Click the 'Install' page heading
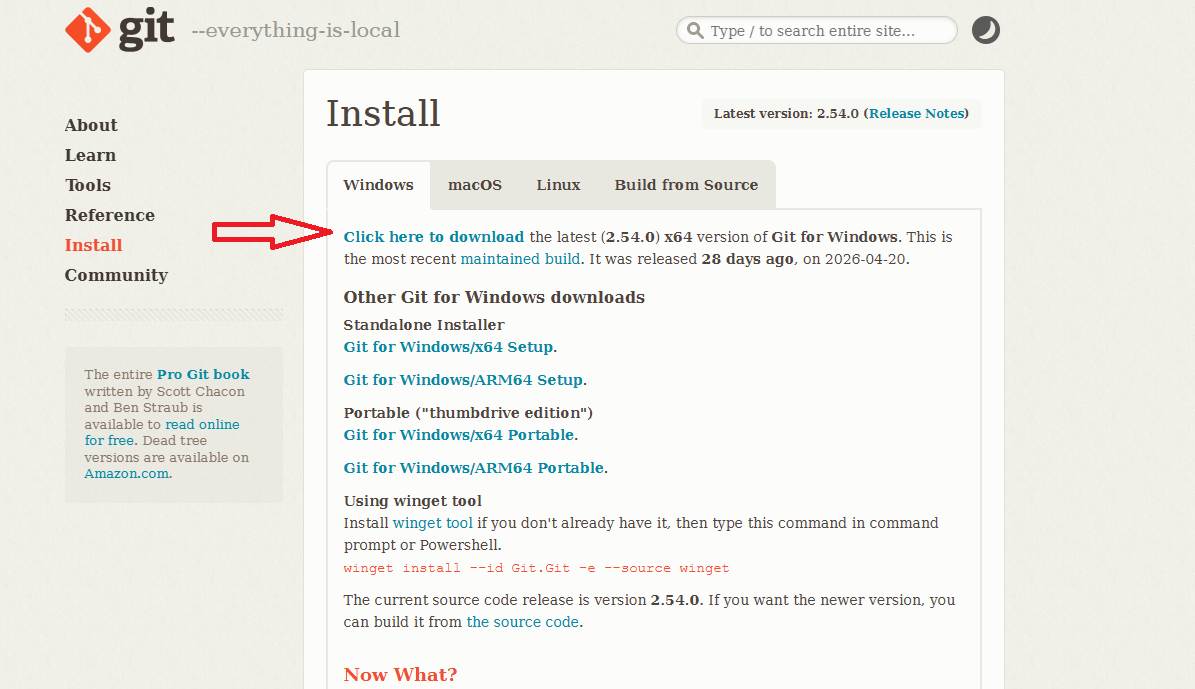 pos(383,114)
